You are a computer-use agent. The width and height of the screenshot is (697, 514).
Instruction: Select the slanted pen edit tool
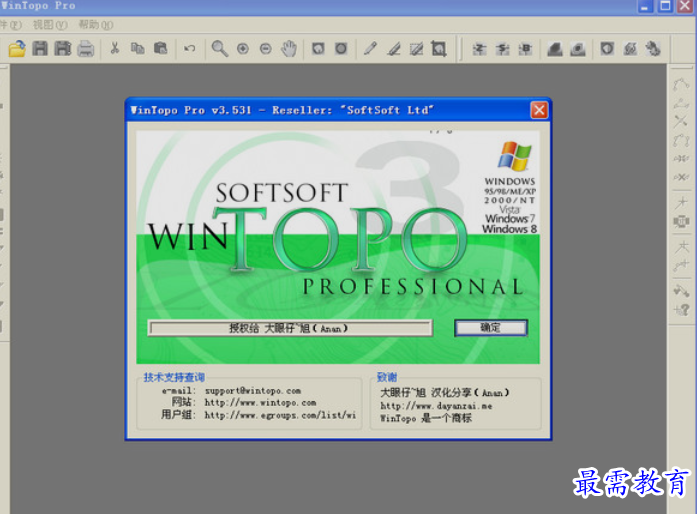tap(393, 48)
